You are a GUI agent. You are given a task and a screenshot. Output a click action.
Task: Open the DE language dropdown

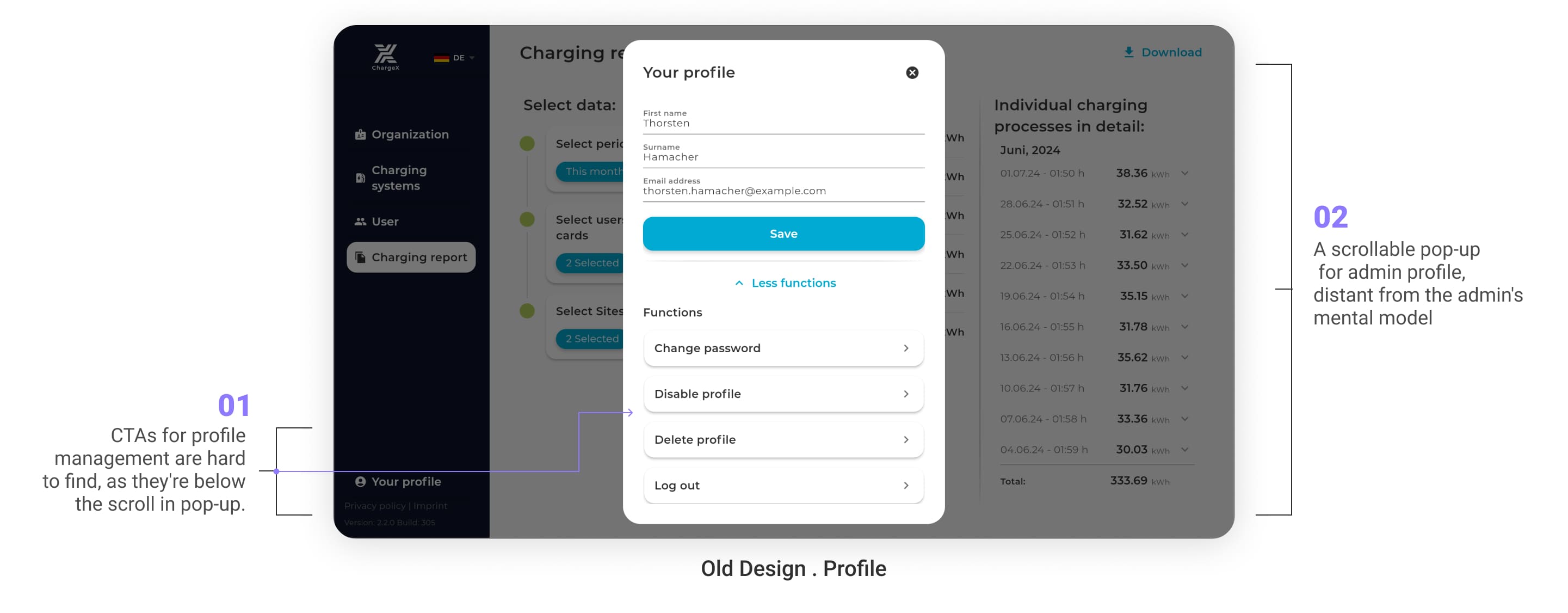(x=454, y=58)
